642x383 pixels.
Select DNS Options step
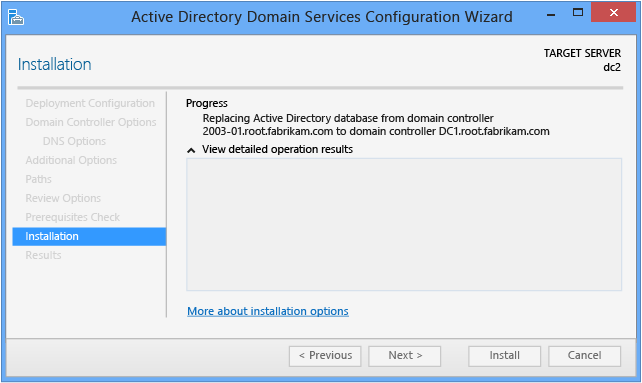tap(74, 141)
